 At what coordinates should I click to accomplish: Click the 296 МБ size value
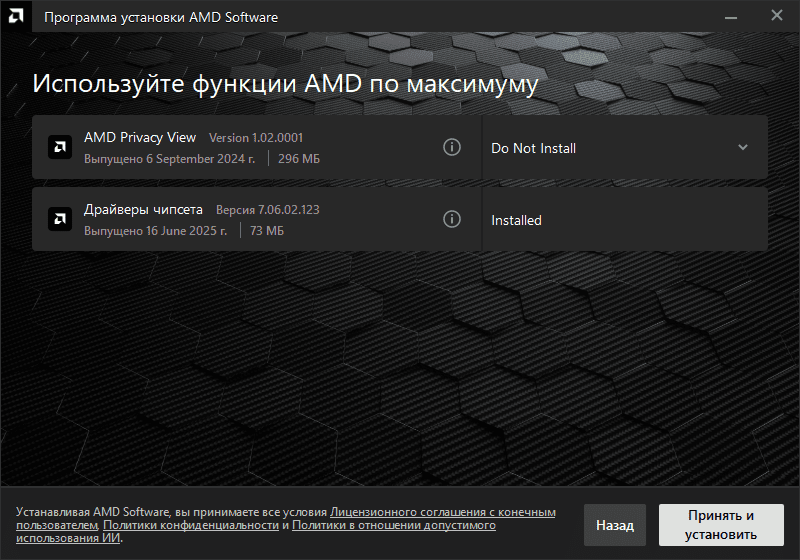(299, 159)
